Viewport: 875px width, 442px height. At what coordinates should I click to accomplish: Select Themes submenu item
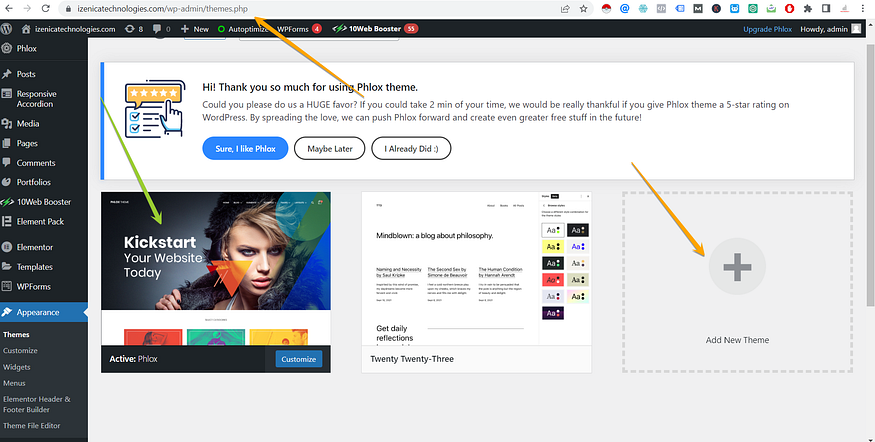(x=16, y=334)
